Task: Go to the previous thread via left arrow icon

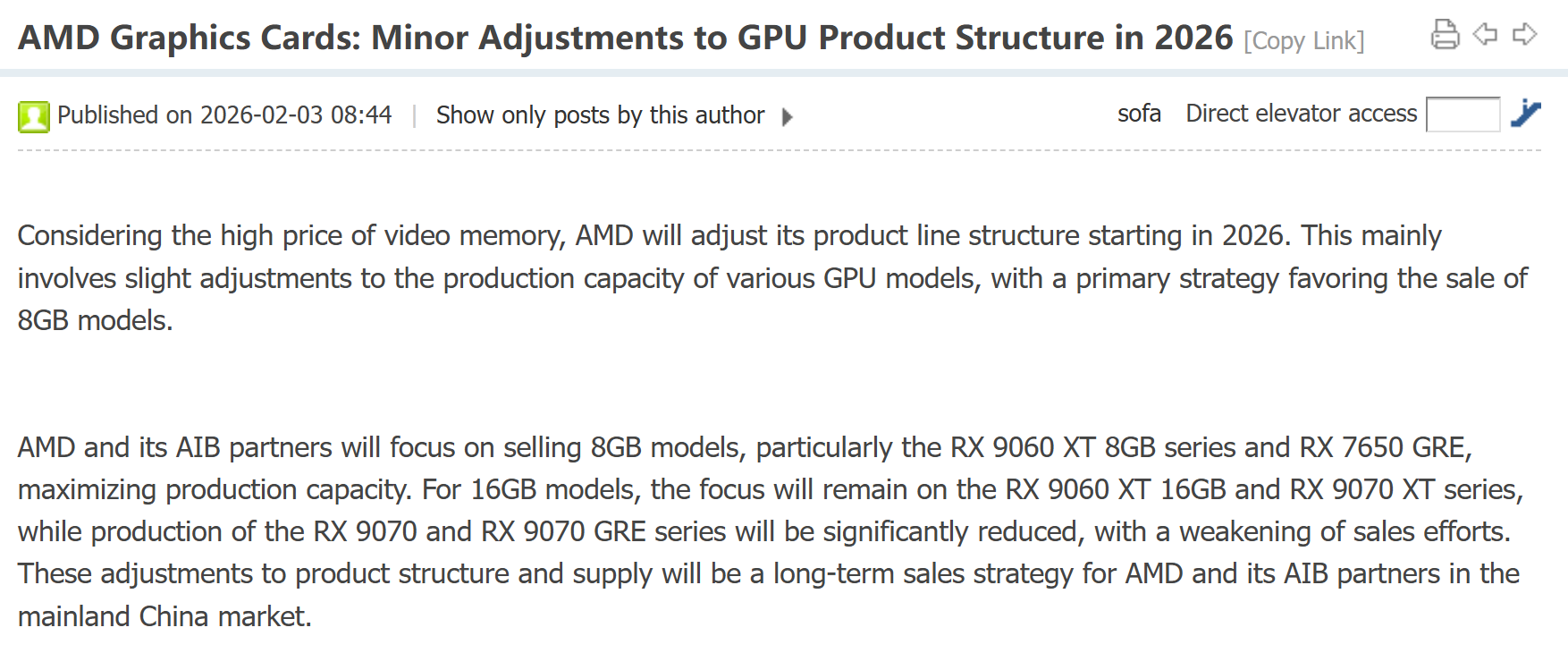Action: point(1486,32)
